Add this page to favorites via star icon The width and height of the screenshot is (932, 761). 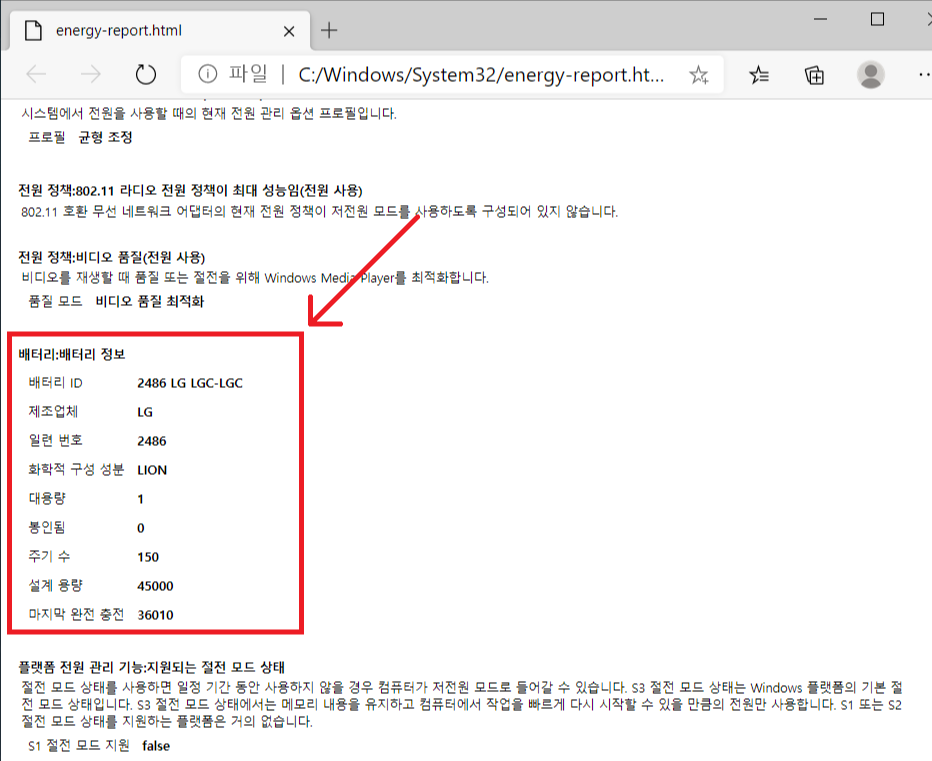coord(698,74)
